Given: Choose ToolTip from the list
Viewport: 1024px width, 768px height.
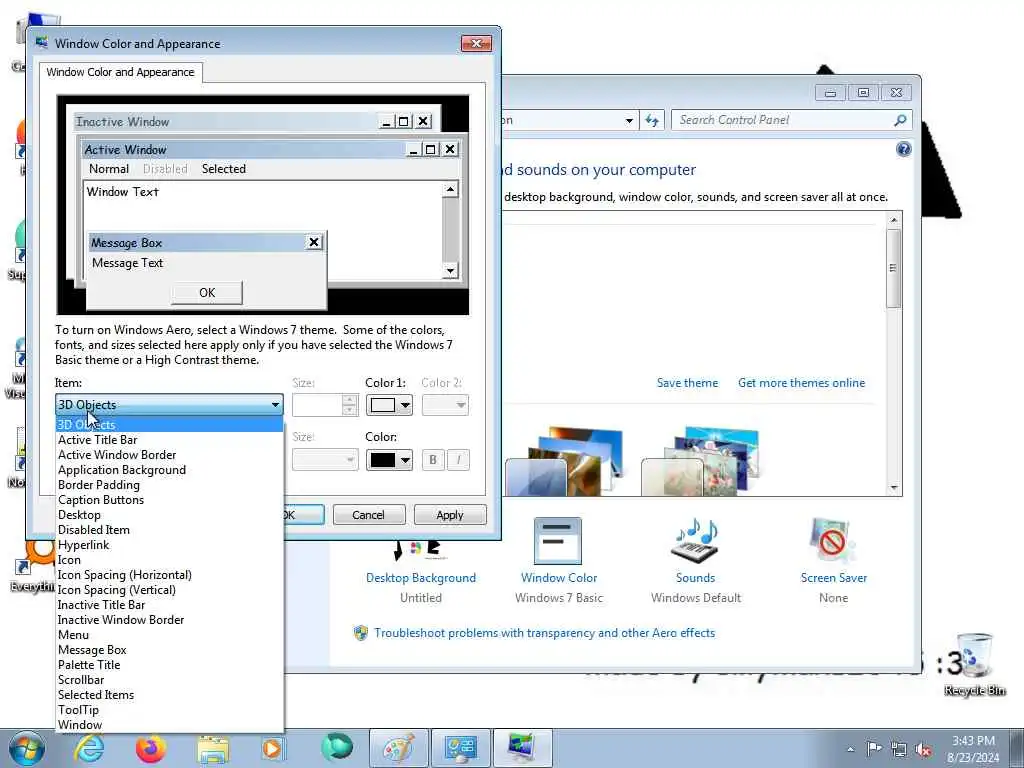Looking at the screenshot, I should 170,710.
